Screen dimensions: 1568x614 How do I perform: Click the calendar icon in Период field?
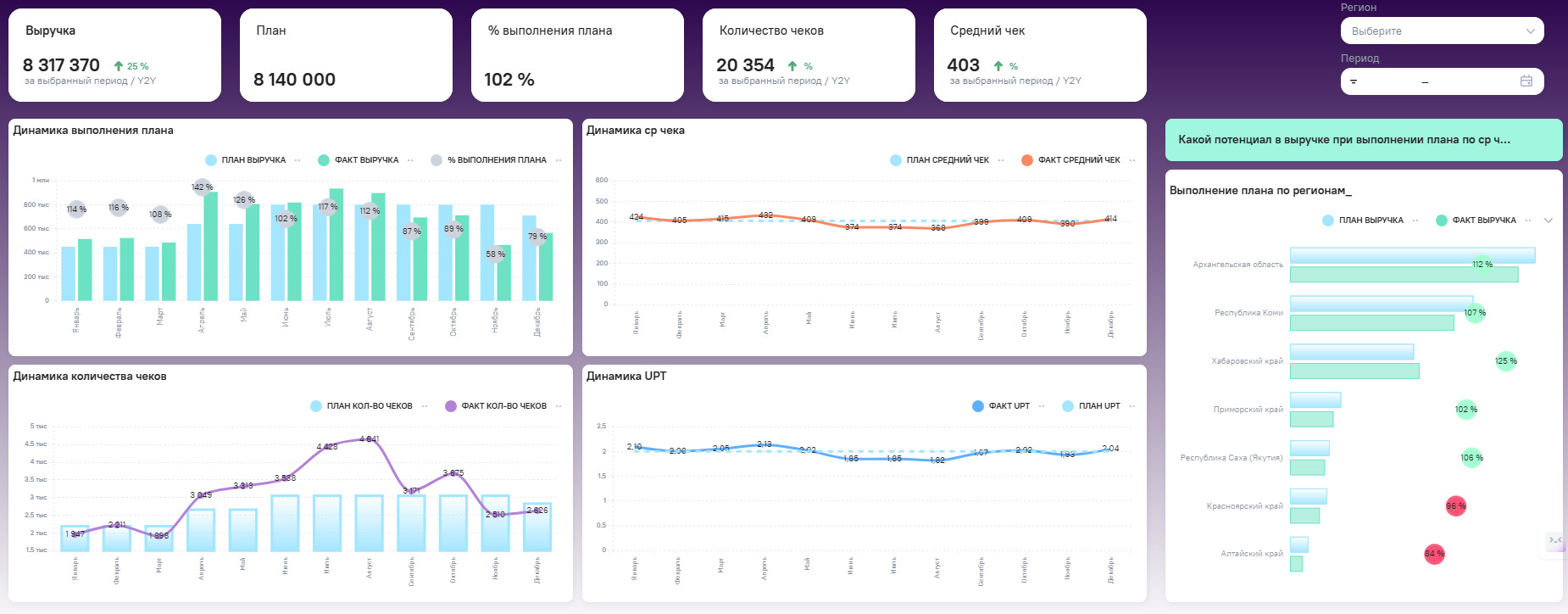pyautogui.click(x=1526, y=81)
